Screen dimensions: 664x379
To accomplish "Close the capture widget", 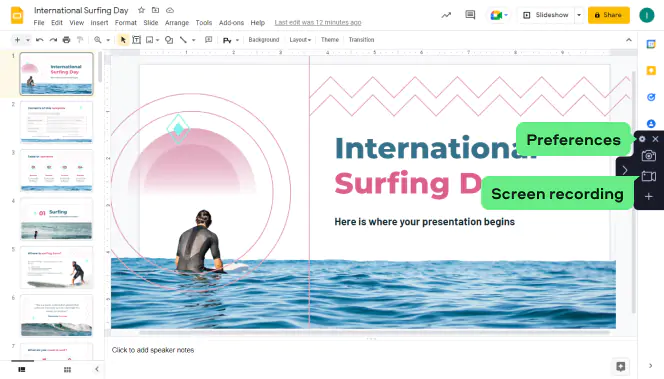I will (x=656, y=139).
